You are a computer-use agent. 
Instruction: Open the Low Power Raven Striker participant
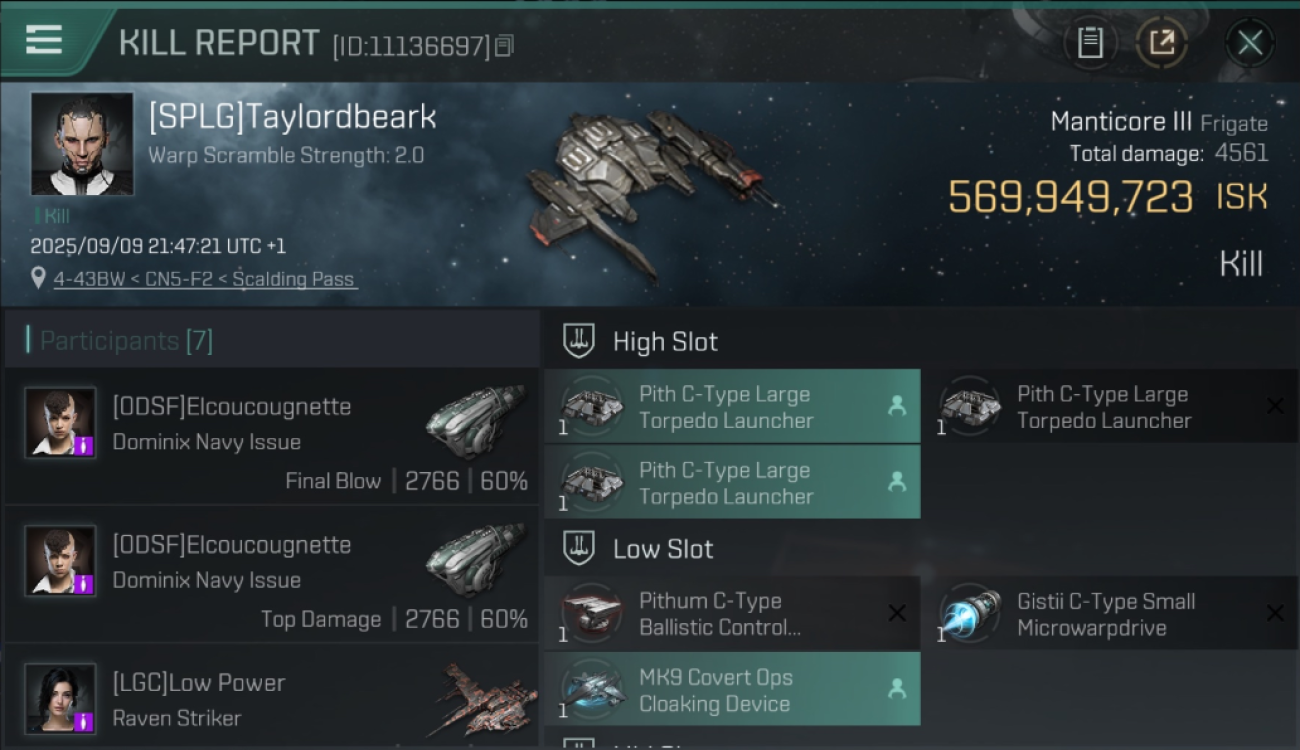click(272, 697)
